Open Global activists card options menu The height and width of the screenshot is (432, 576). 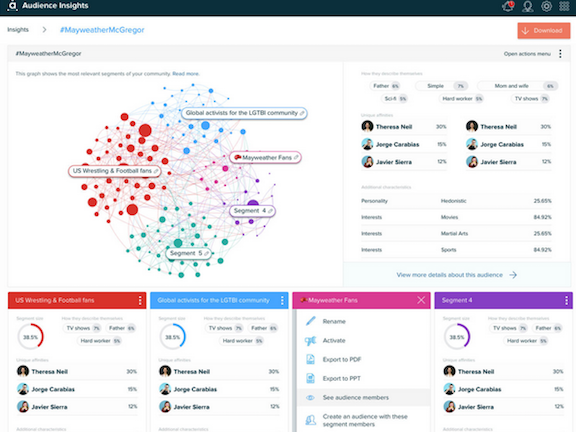click(282, 300)
